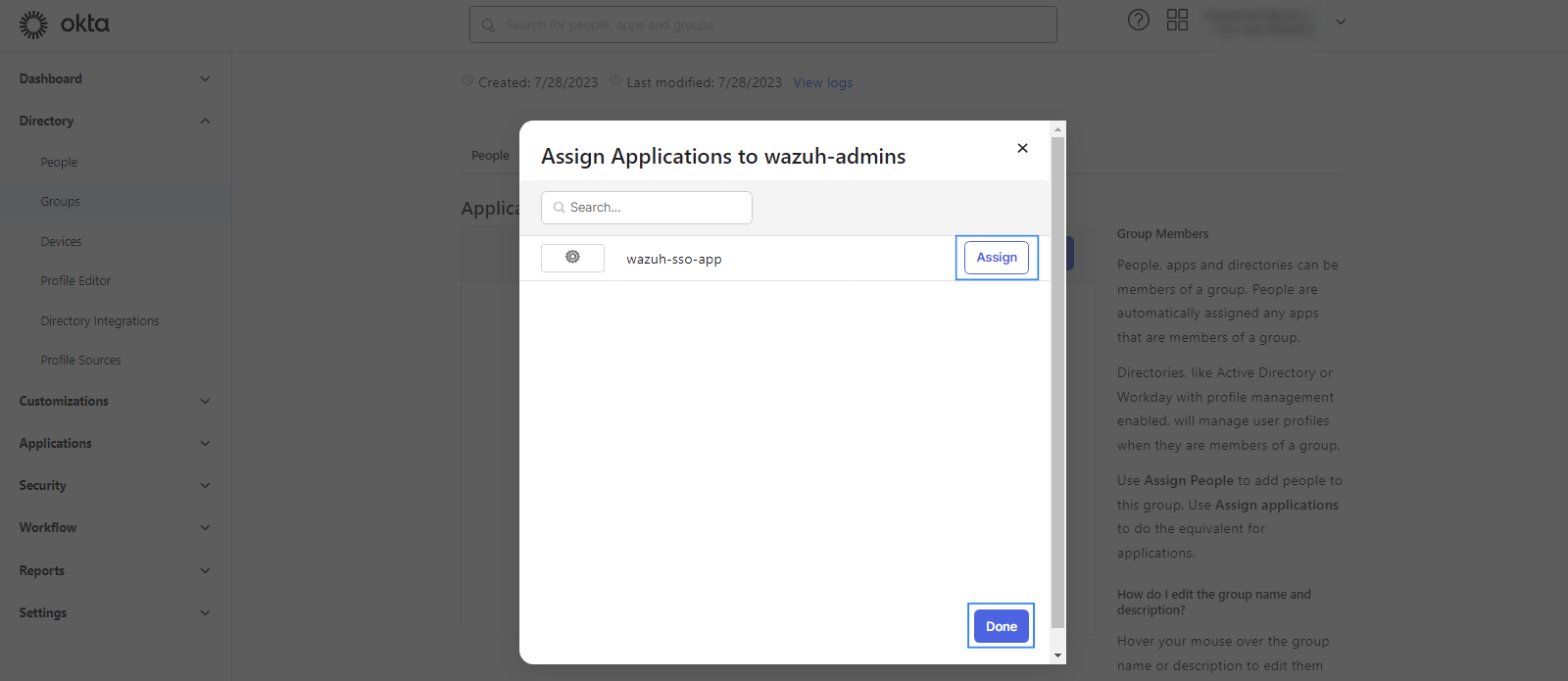
Task: Click the global people and apps search bar
Action: click(762, 25)
